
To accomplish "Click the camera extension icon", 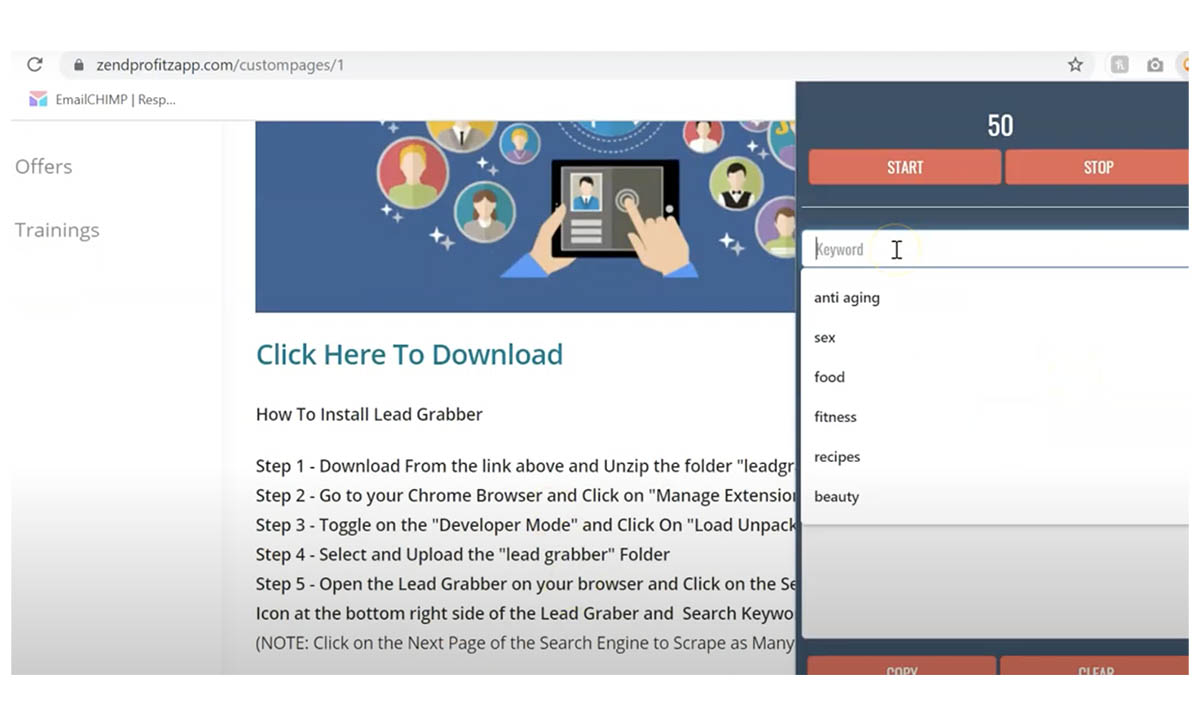I will click(x=1155, y=64).
